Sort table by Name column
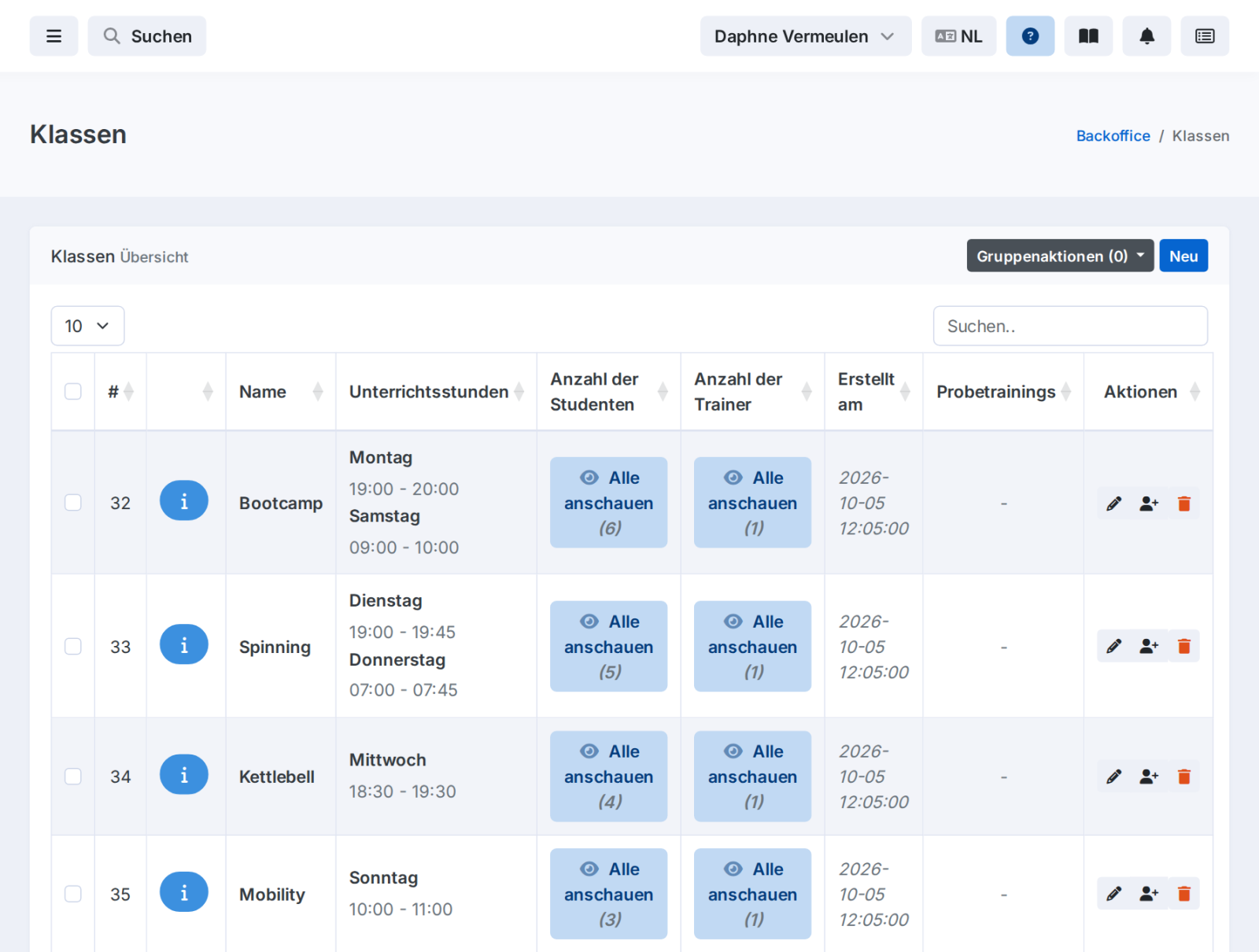Screen dimensions: 1259x952 coord(280,392)
